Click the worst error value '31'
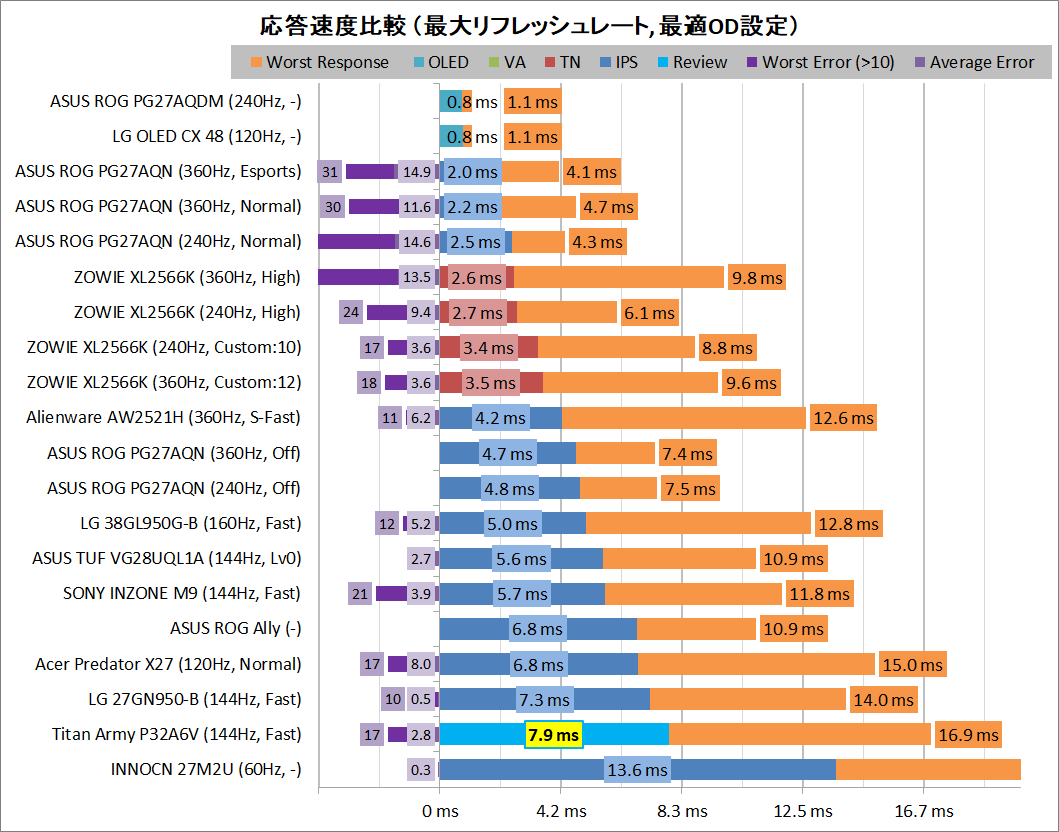 click(330, 172)
